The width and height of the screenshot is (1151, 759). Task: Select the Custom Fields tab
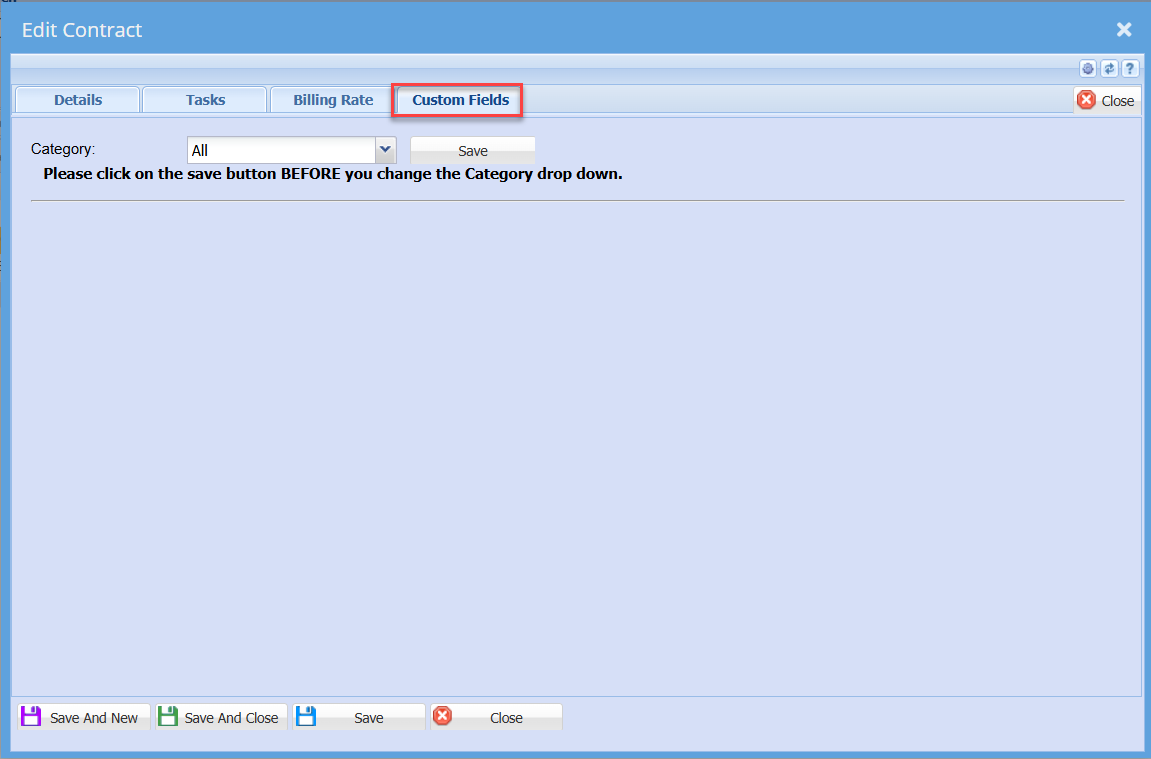pos(460,100)
